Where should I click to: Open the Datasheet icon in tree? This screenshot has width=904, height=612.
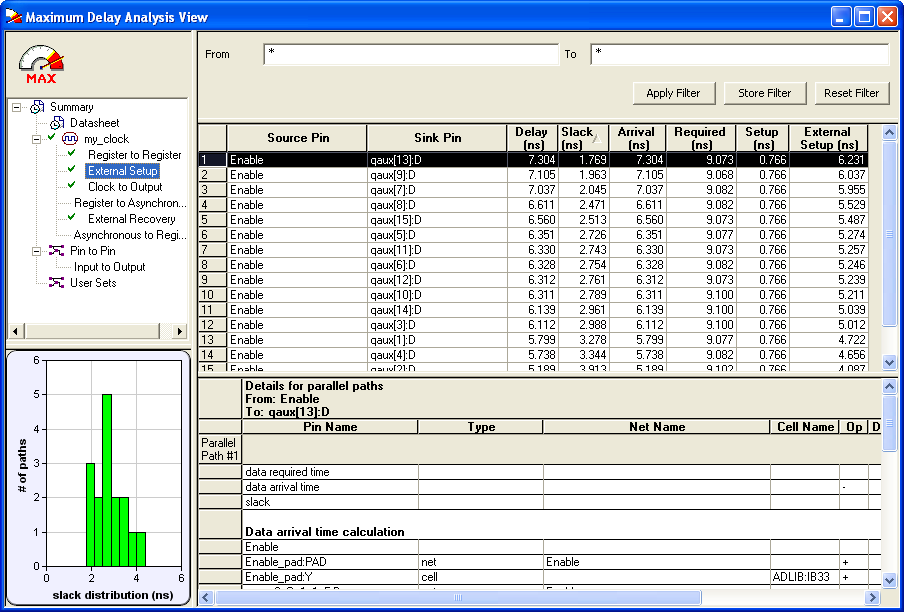57,123
